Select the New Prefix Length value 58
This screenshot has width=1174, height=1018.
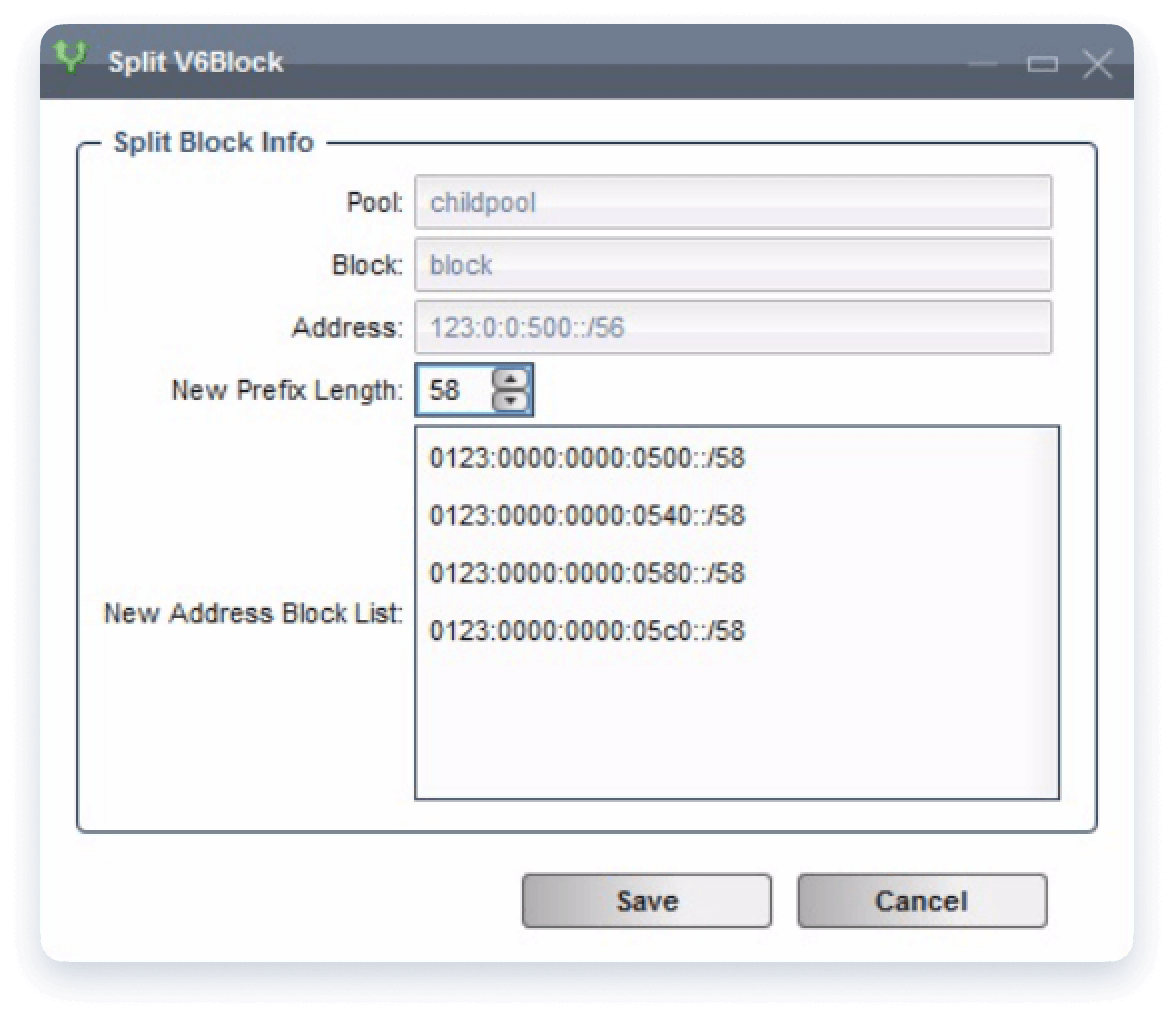(x=456, y=390)
